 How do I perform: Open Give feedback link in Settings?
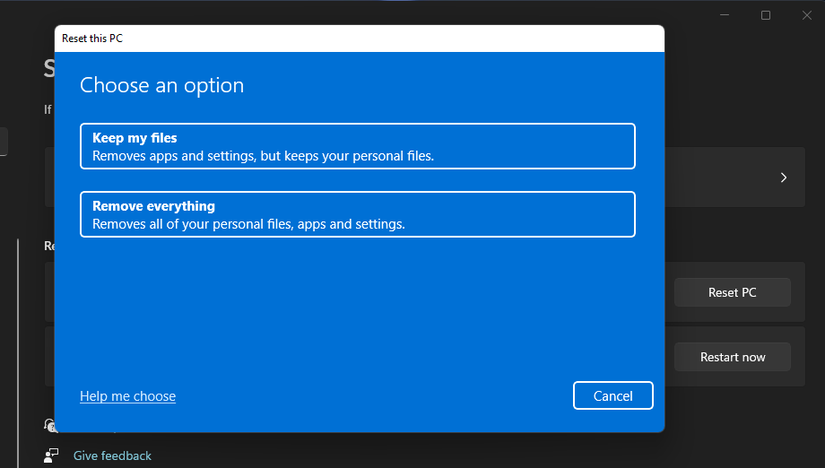(112, 455)
